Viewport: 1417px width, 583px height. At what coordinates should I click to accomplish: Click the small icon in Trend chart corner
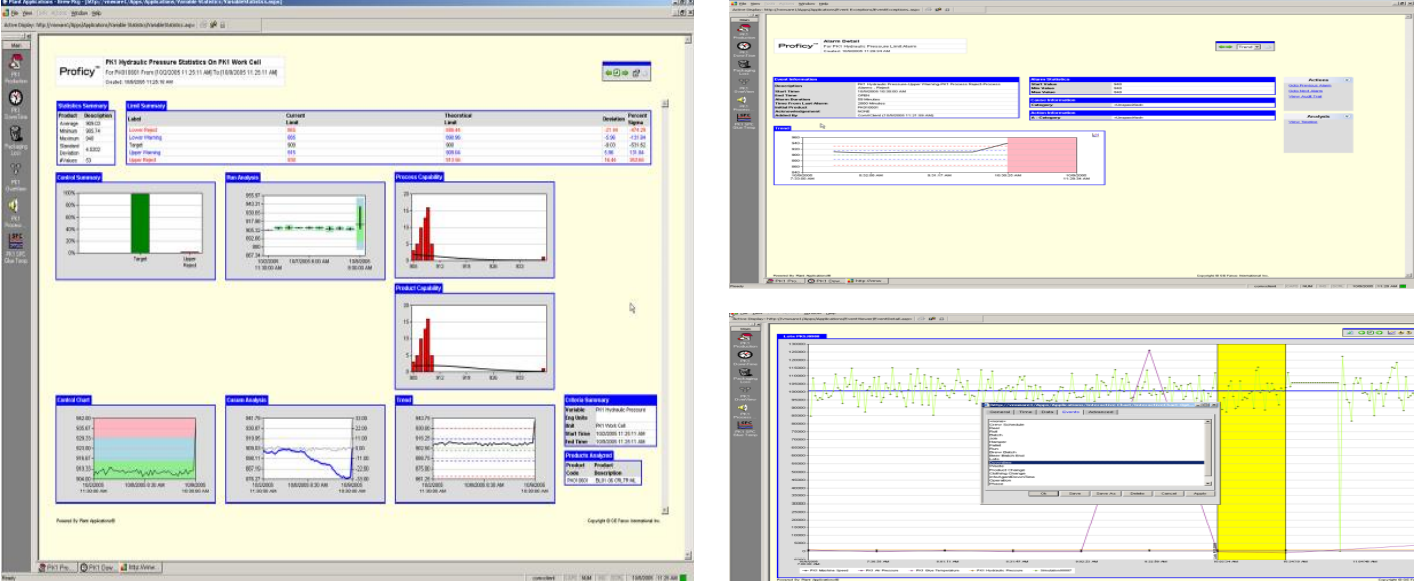[1095, 134]
